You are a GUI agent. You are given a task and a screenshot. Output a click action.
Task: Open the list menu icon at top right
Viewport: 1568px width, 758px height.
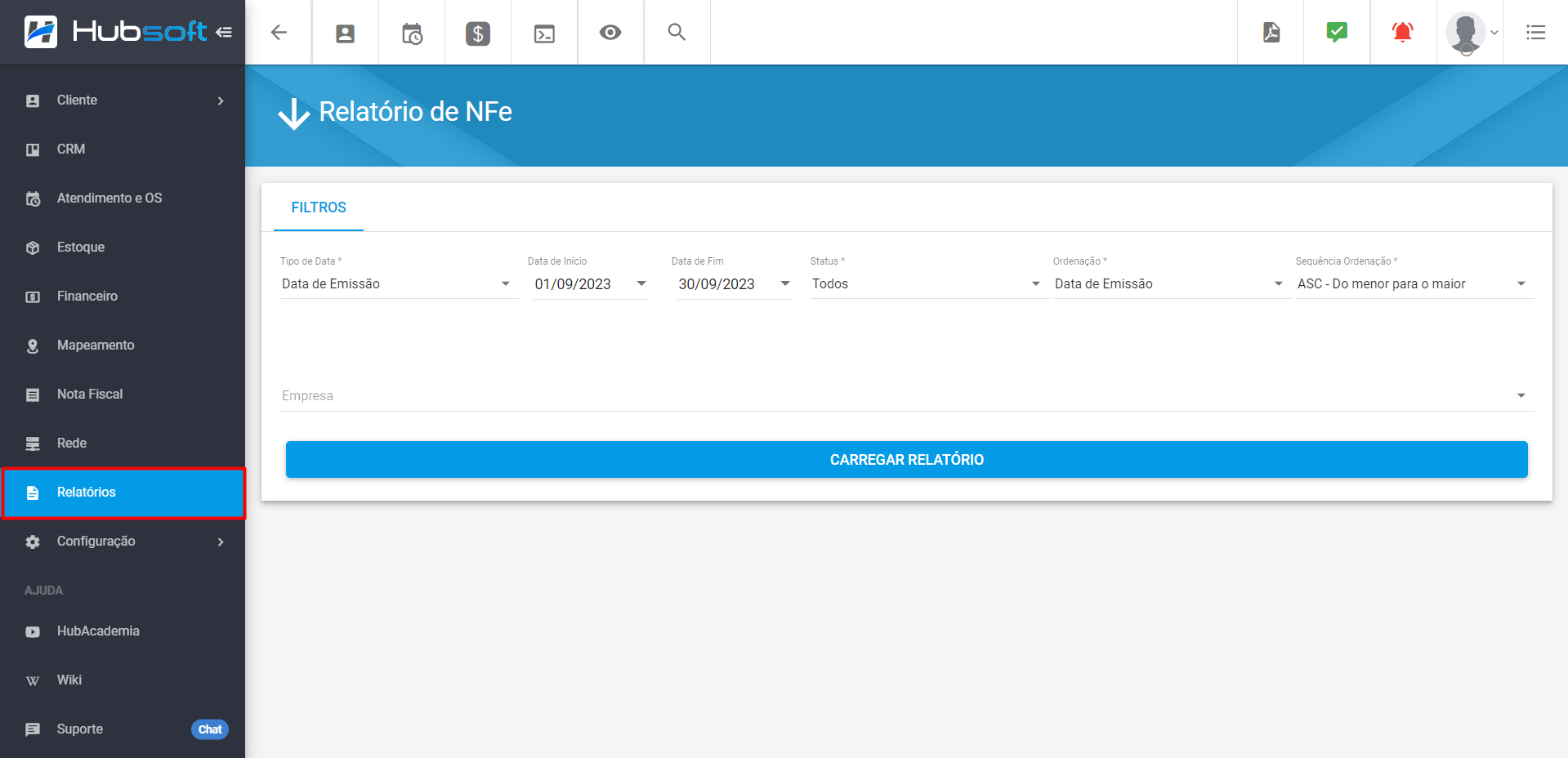coord(1535,33)
